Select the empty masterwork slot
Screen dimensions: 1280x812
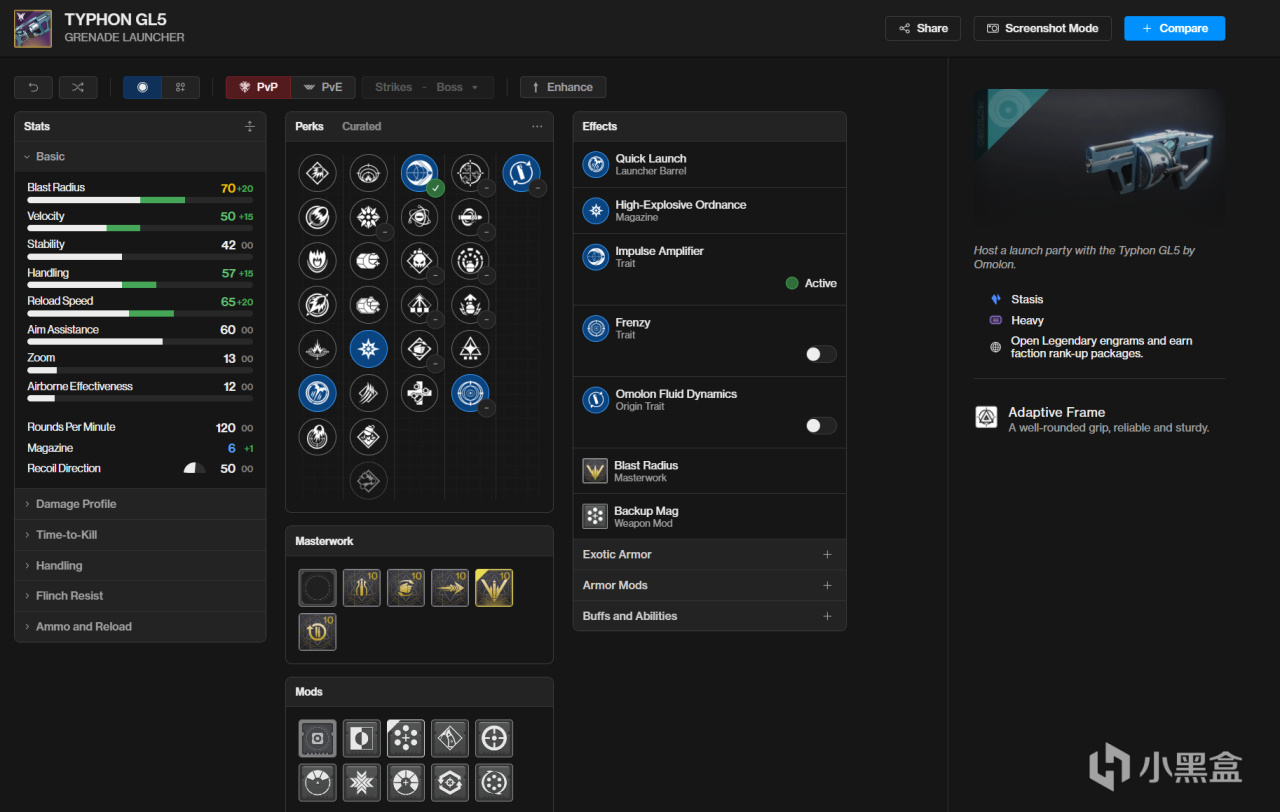click(317, 588)
